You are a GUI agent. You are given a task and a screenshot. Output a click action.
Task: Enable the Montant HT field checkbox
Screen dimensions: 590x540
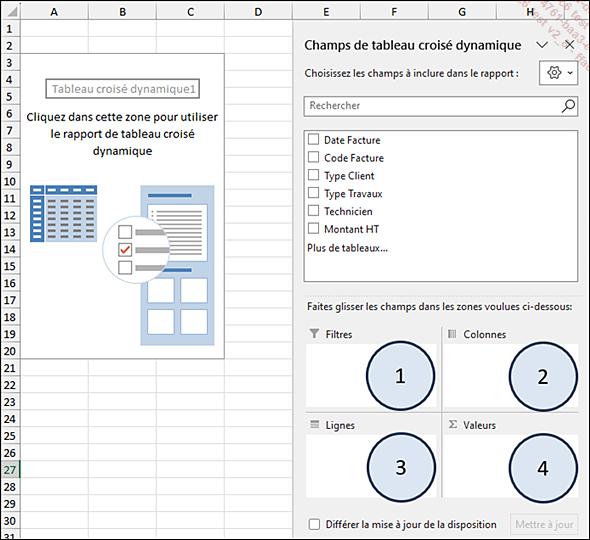[x=313, y=228]
